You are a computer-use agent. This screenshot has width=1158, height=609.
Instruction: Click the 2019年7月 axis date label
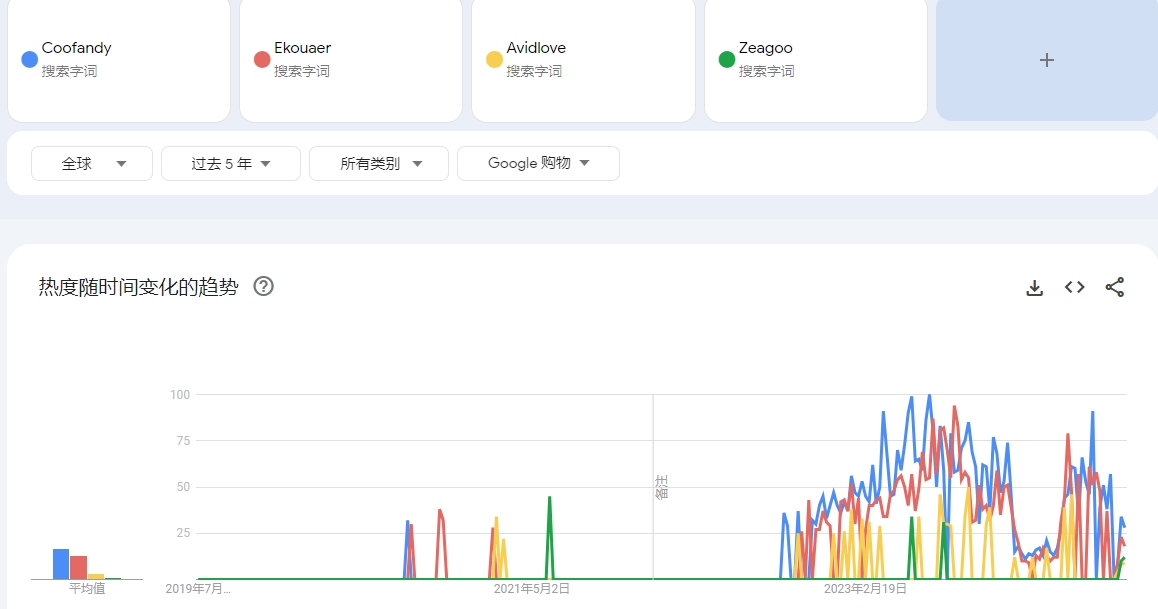coord(198,589)
